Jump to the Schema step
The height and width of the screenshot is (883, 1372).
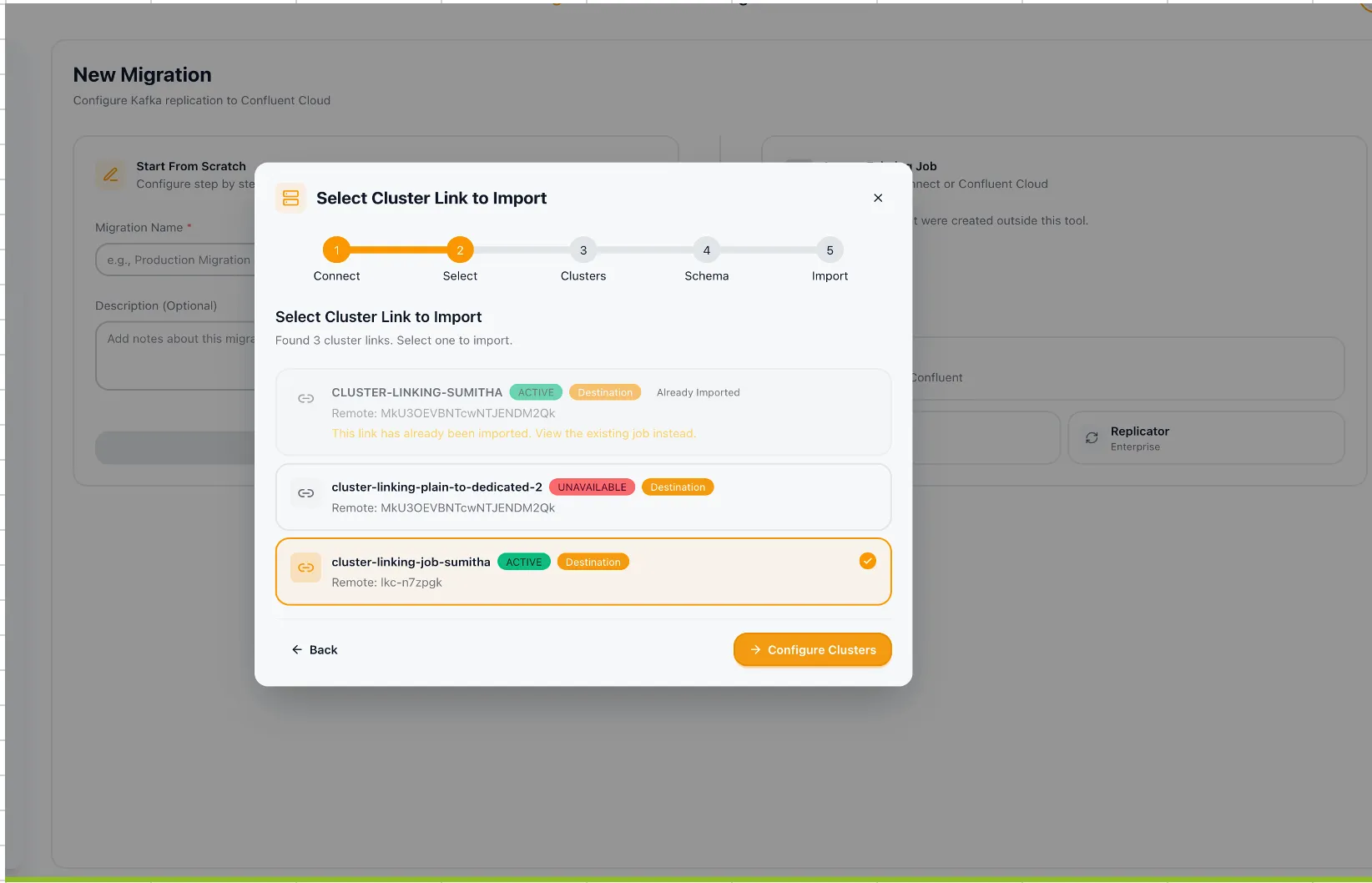coord(706,250)
